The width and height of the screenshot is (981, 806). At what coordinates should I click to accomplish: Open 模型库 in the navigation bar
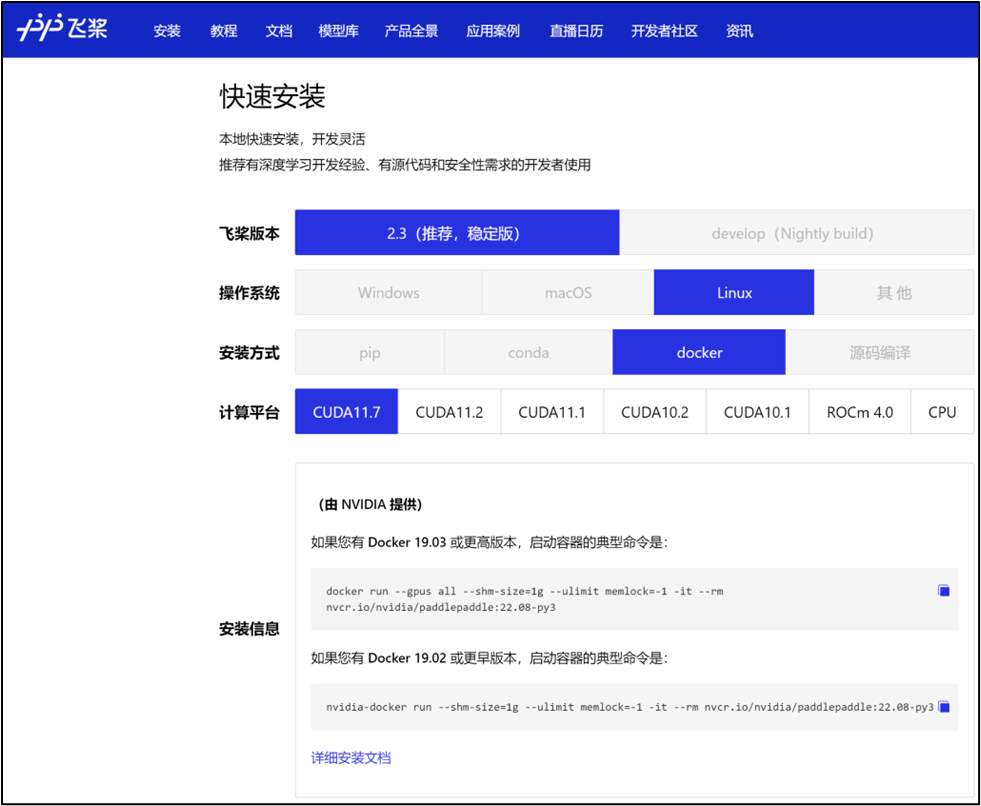(x=338, y=31)
